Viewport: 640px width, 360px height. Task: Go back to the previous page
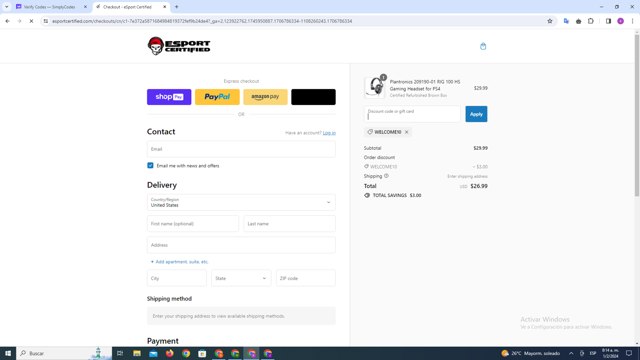pos(7,21)
